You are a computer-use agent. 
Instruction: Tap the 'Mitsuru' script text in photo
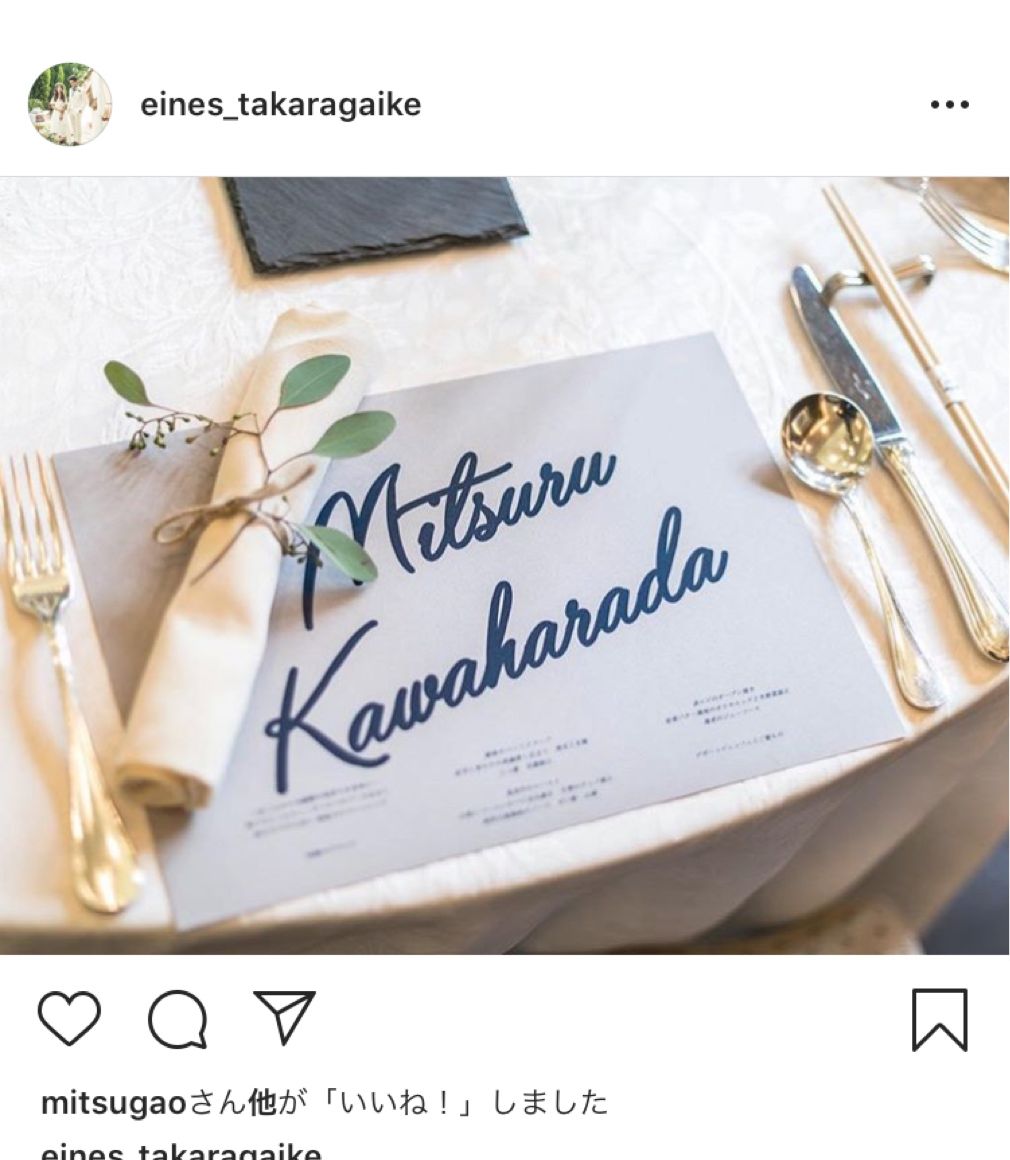click(x=457, y=529)
